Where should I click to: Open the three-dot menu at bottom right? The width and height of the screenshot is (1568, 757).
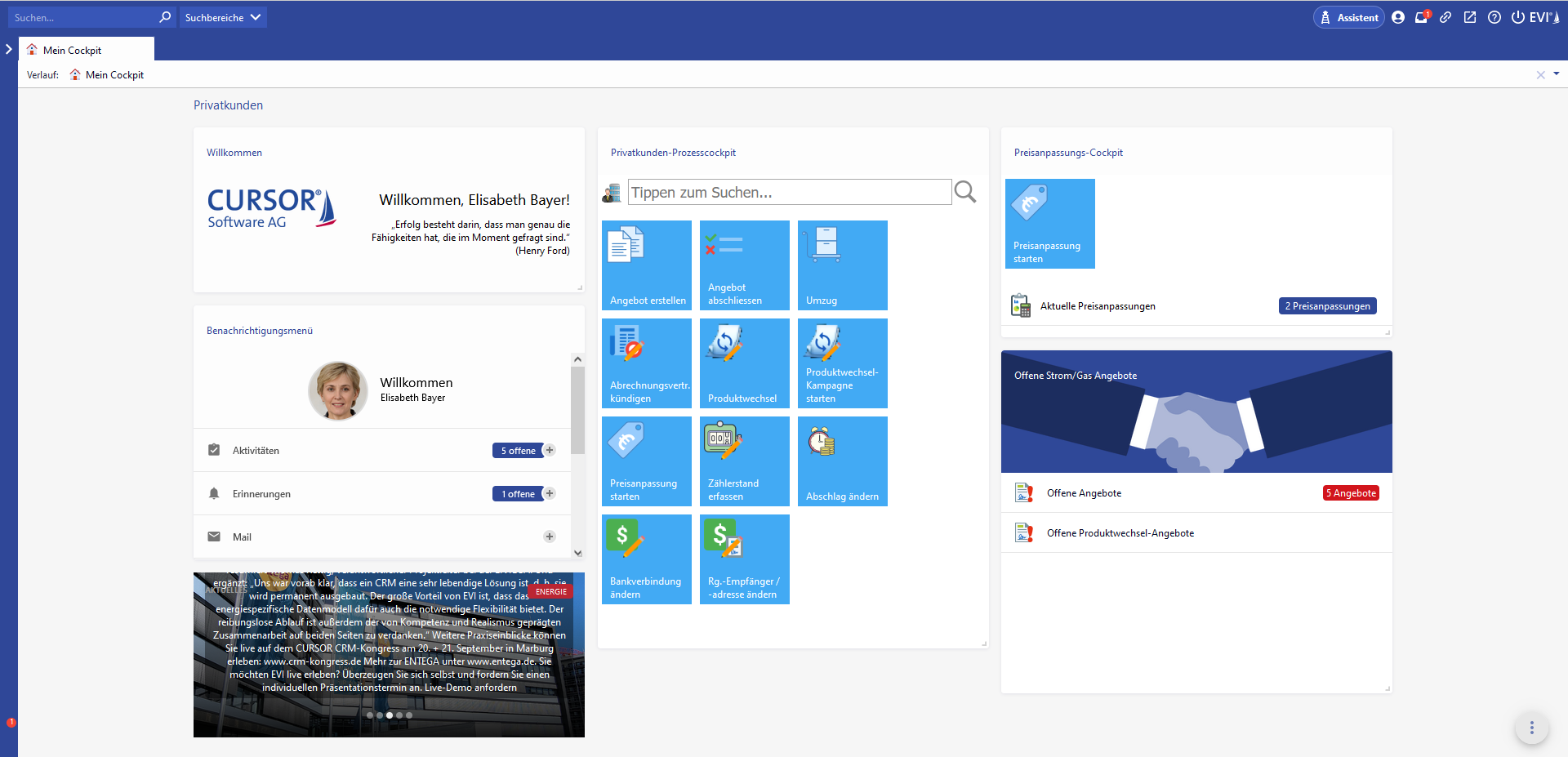(1531, 728)
